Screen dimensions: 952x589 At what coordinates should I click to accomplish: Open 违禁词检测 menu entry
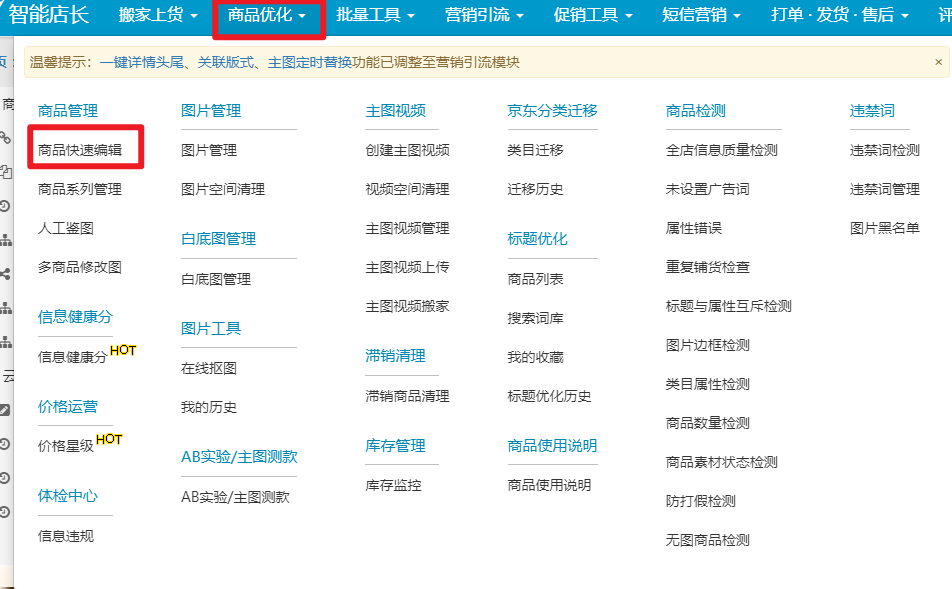(x=884, y=150)
